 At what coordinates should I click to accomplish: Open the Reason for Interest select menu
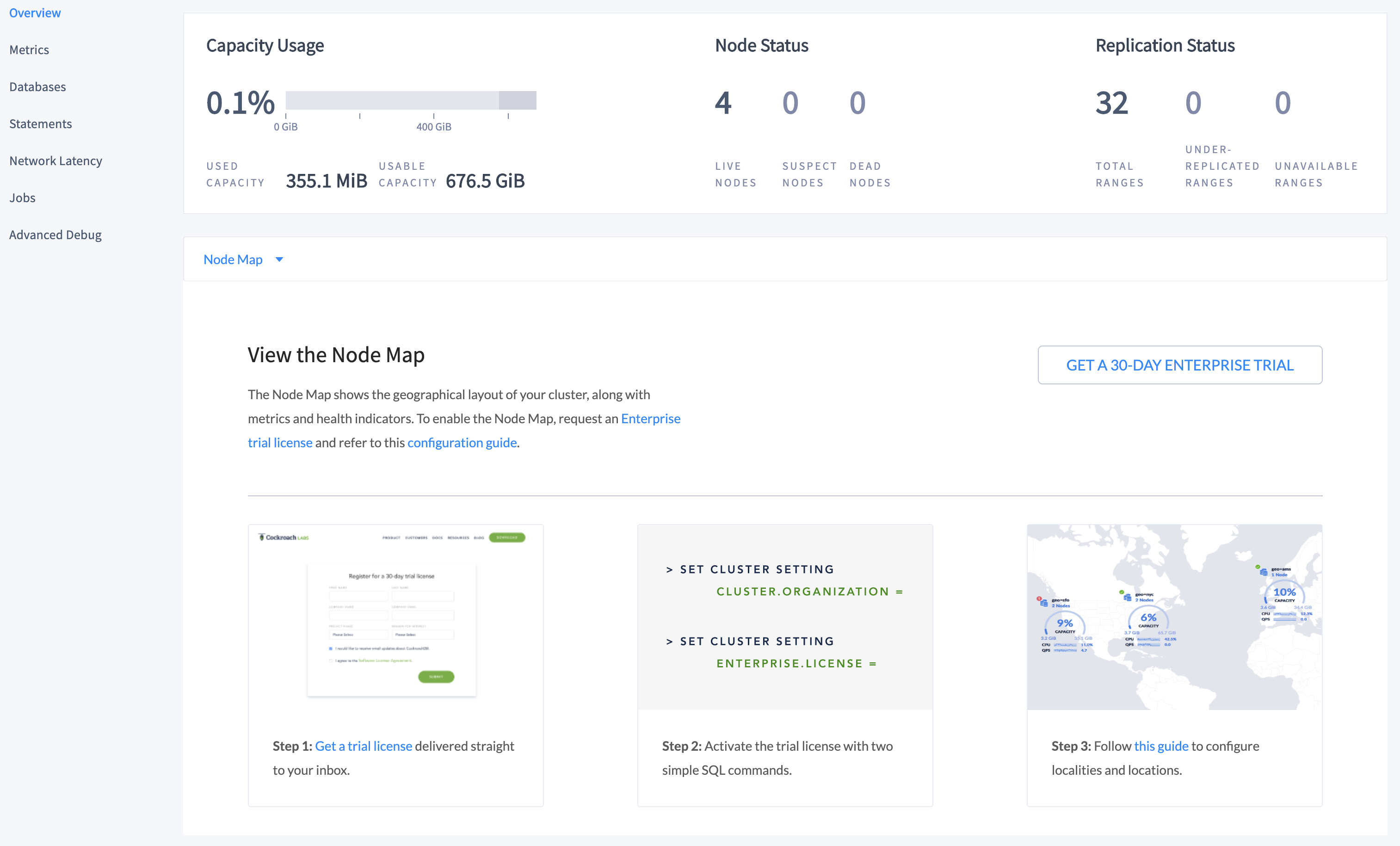423,635
